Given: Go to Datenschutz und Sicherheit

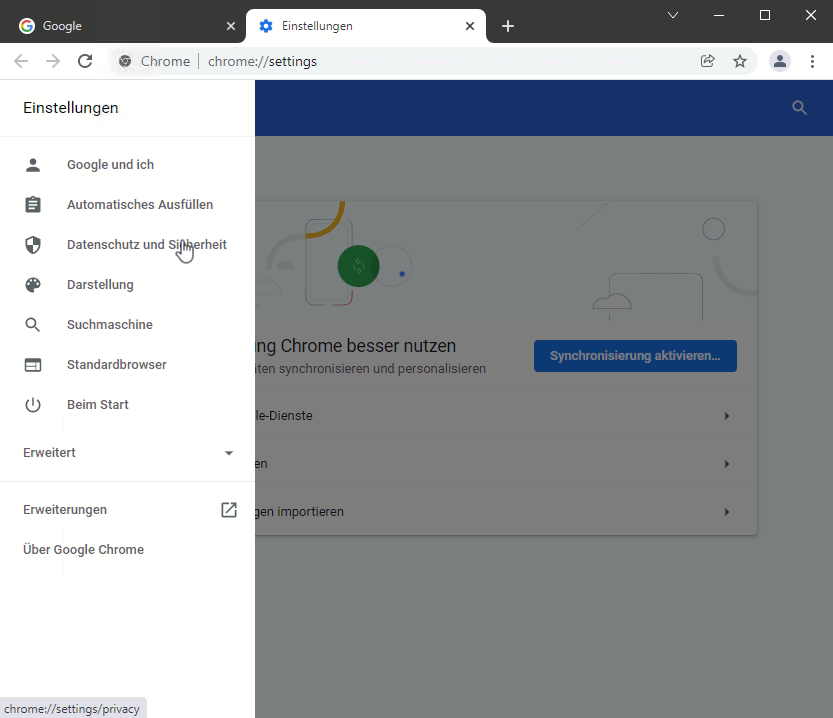Looking at the screenshot, I should (128, 245).
